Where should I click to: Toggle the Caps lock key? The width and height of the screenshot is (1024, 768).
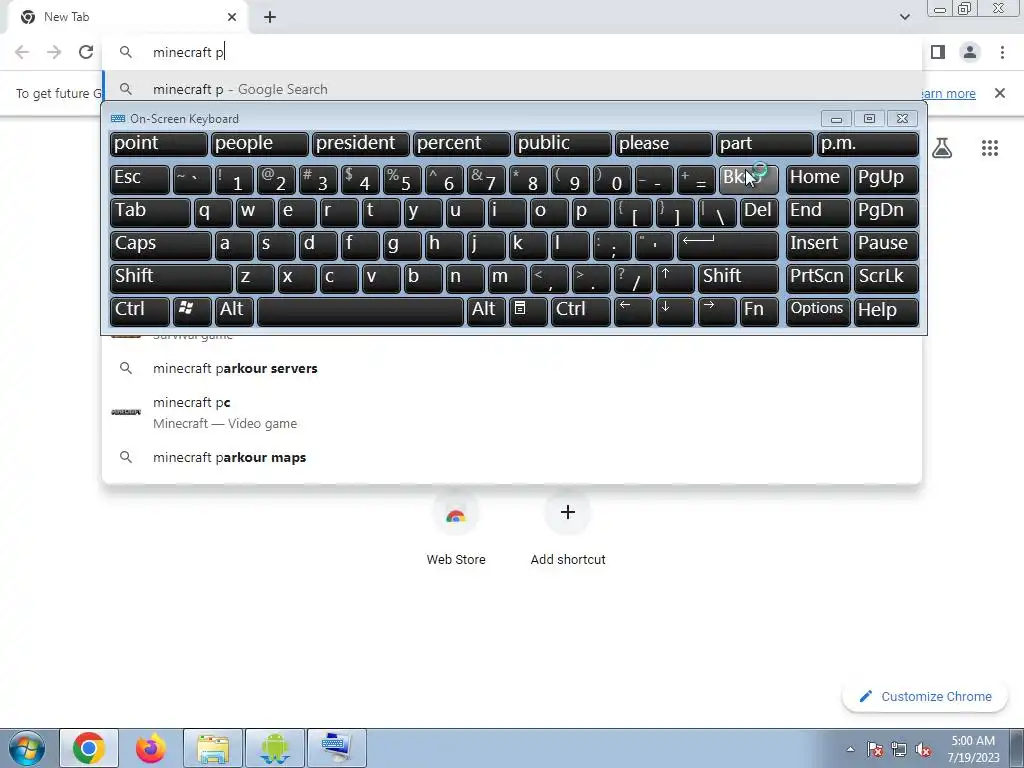click(x=161, y=245)
